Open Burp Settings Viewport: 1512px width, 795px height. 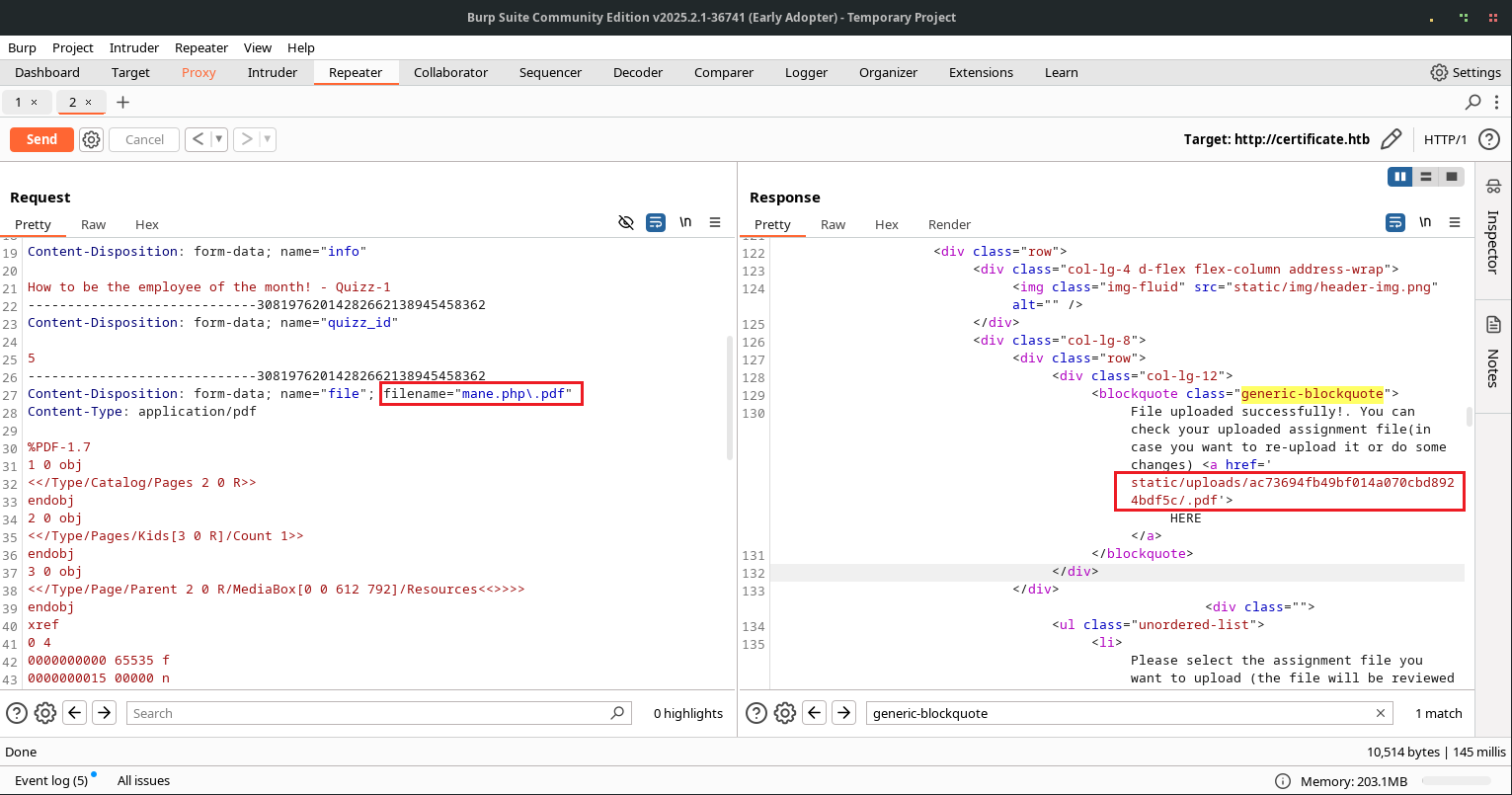1466,72
